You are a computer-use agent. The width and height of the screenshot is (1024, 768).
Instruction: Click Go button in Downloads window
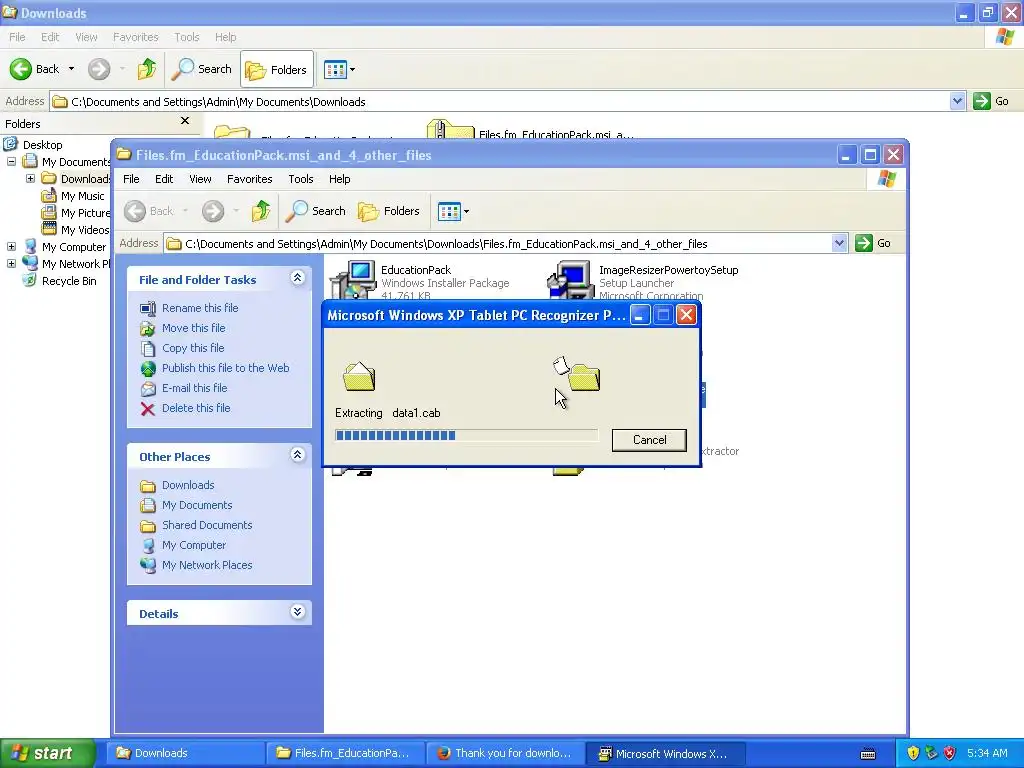pyautogui.click(x=991, y=101)
